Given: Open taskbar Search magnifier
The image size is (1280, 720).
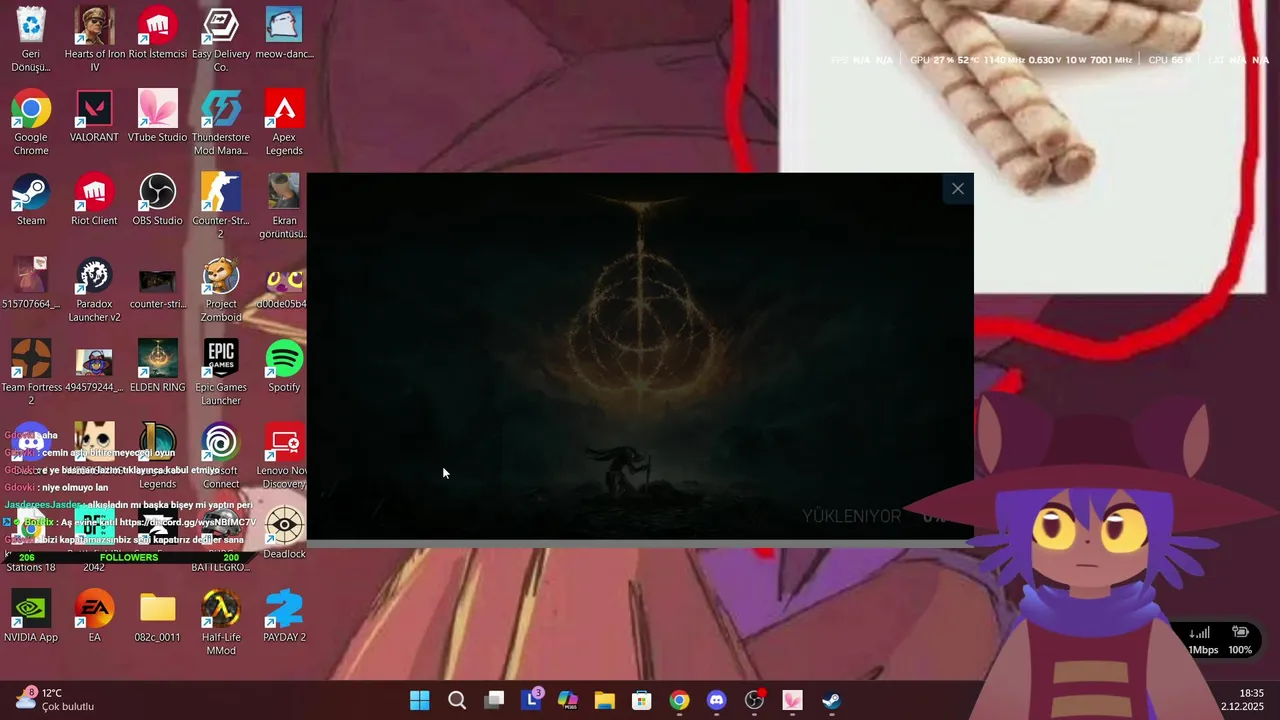Looking at the screenshot, I should coord(457,700).
